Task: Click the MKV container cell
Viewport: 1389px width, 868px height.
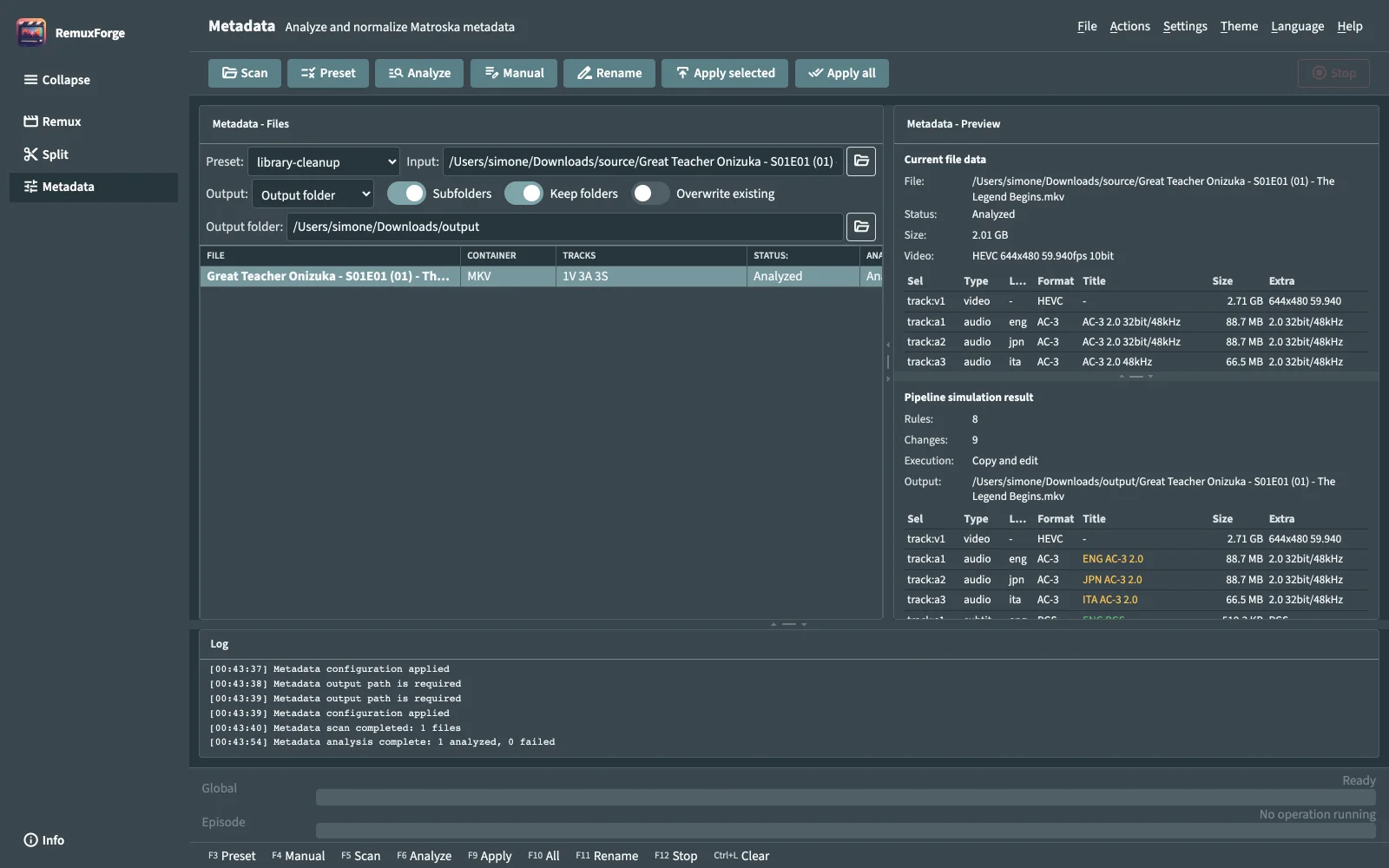Action: 508,276
